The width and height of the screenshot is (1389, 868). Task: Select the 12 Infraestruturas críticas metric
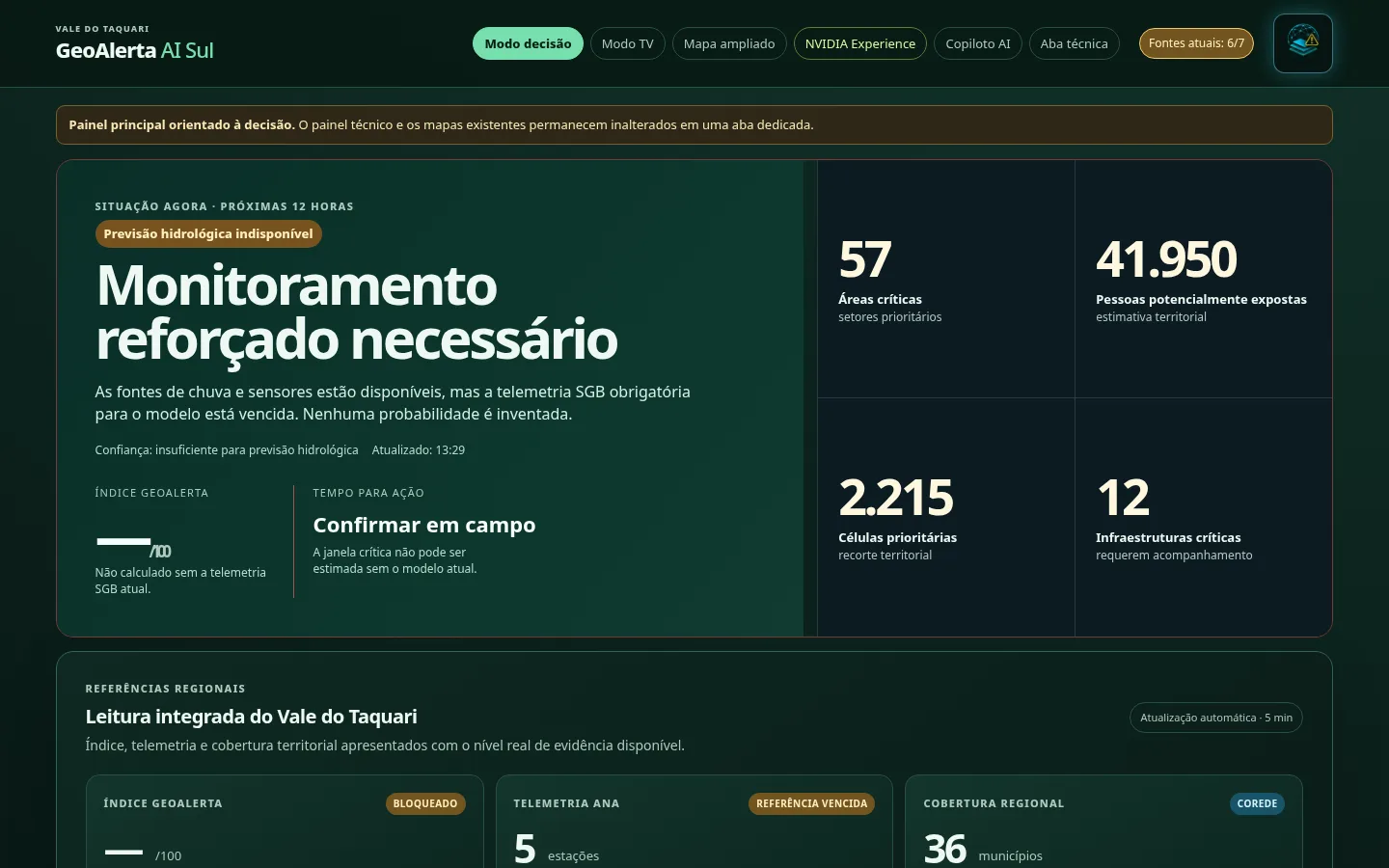(x=1204, y=518)
